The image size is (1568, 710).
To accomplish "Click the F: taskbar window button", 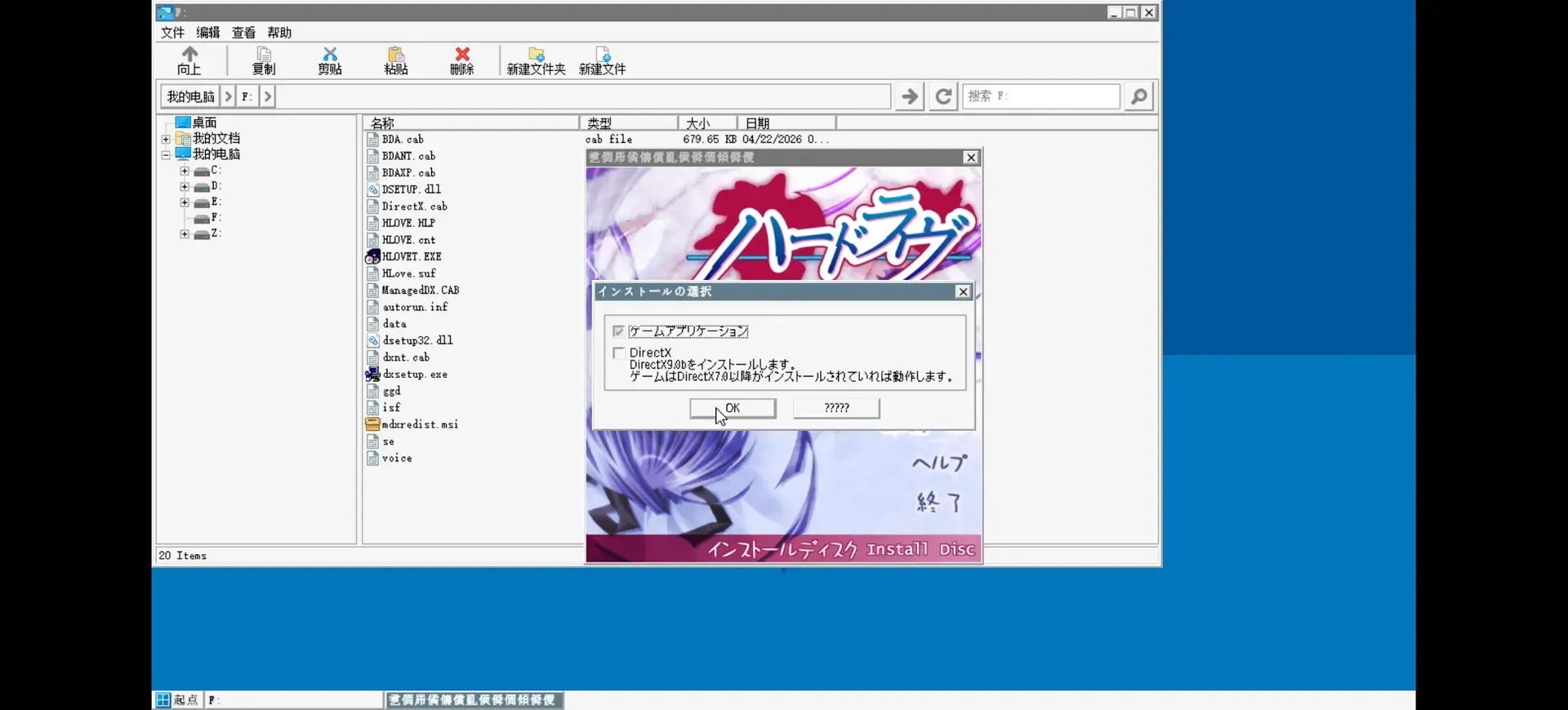I will 293,700.
